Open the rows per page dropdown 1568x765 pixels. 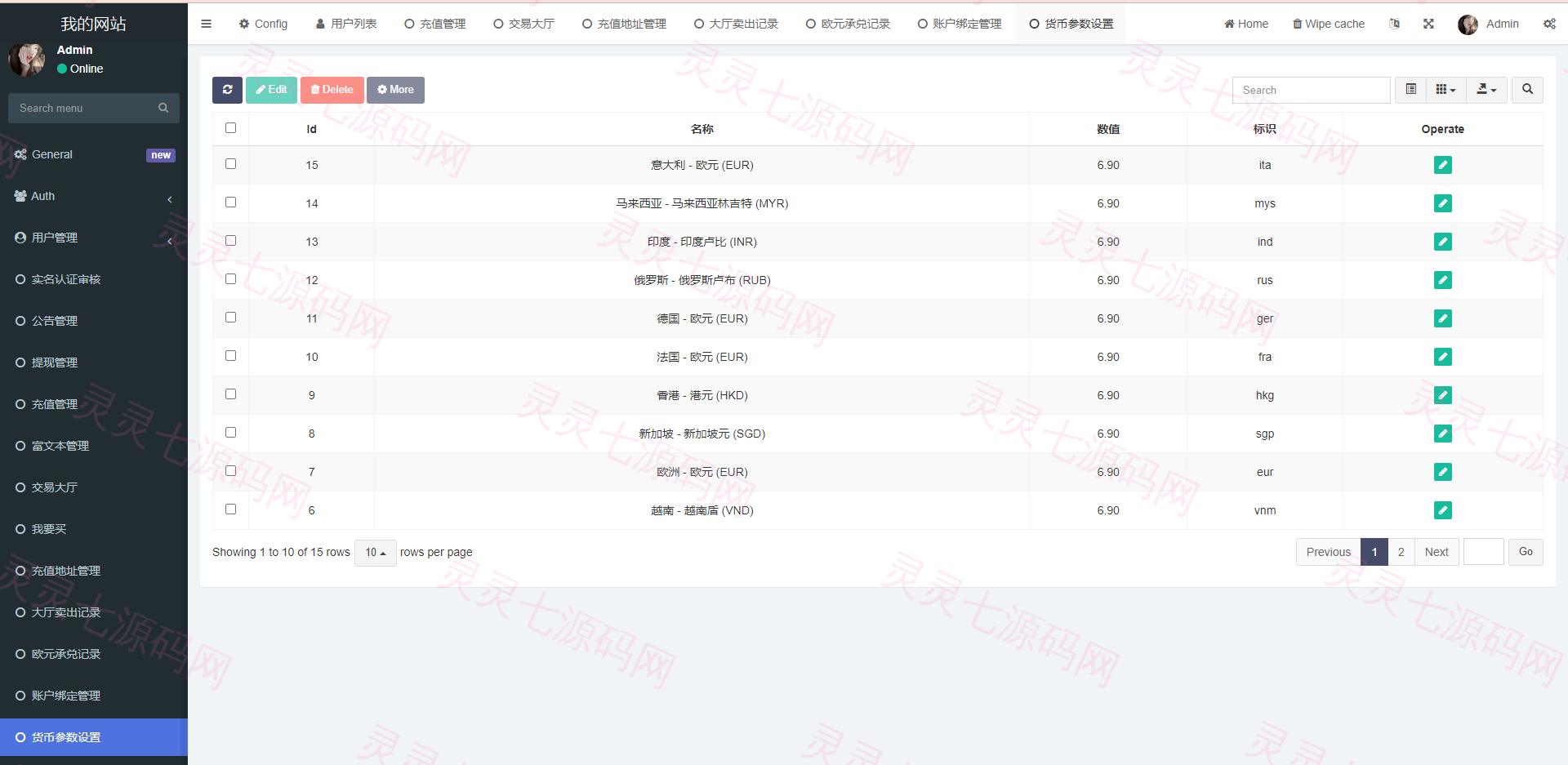click(x=376, y=553)
